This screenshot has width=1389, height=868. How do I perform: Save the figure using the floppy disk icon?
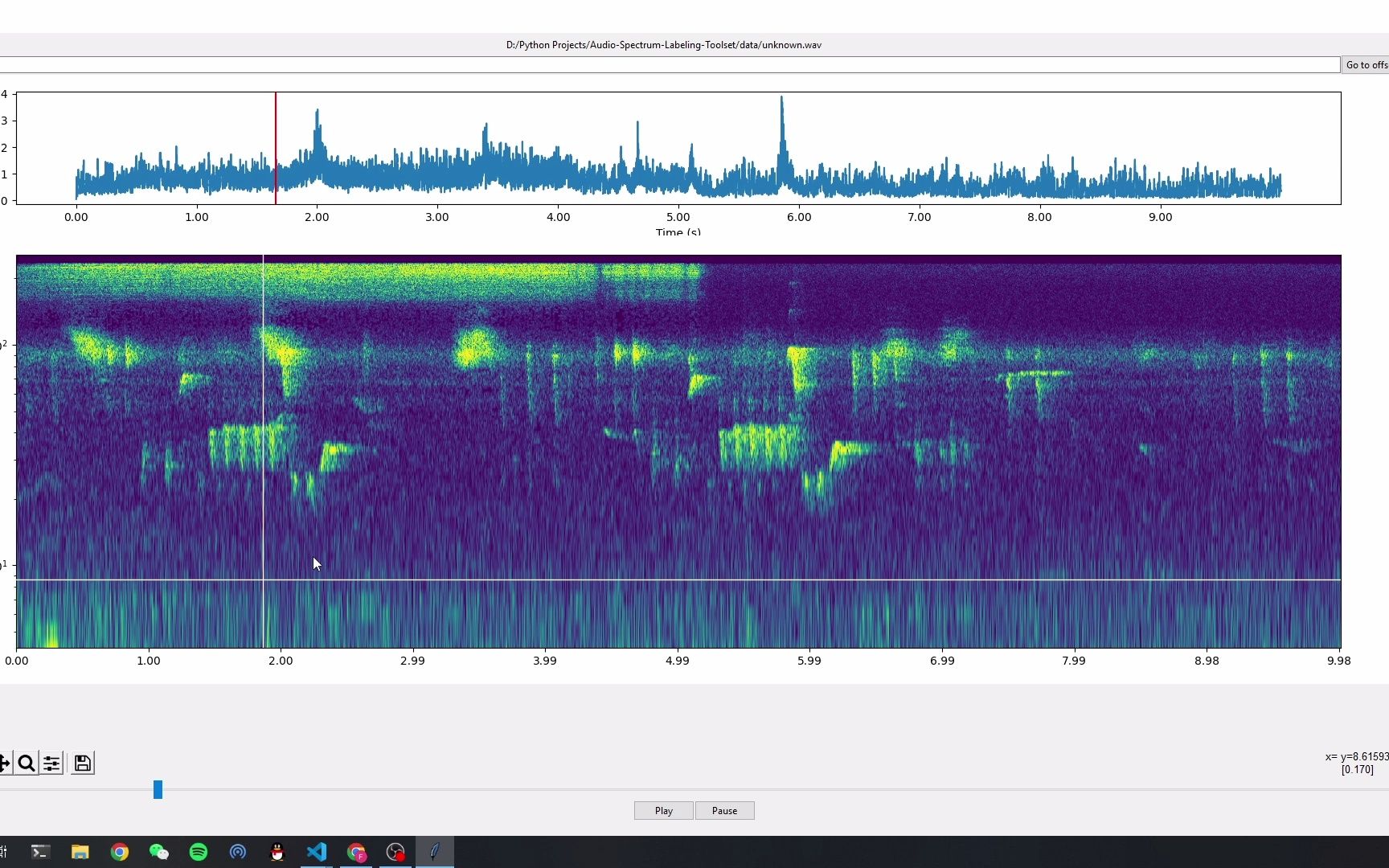(82, 763)
